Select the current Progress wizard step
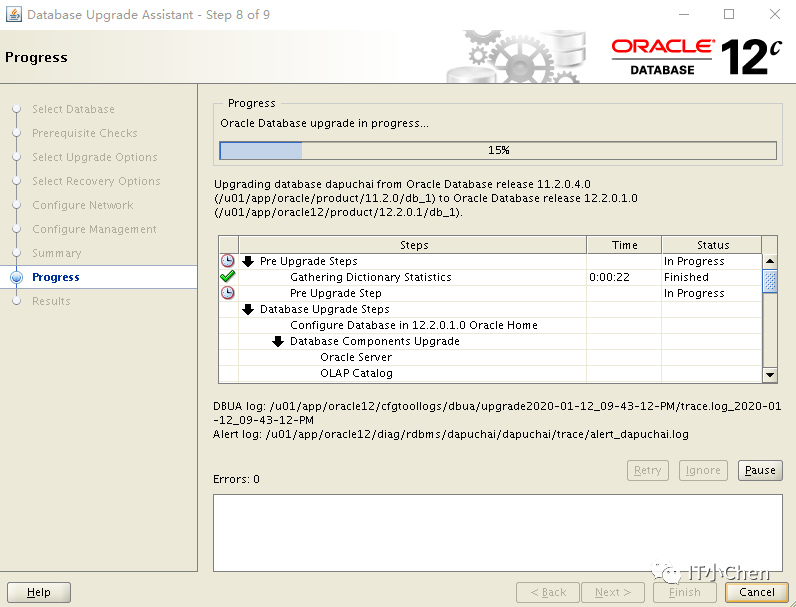The height and width of the screenshot is (607, 796). 56,277
